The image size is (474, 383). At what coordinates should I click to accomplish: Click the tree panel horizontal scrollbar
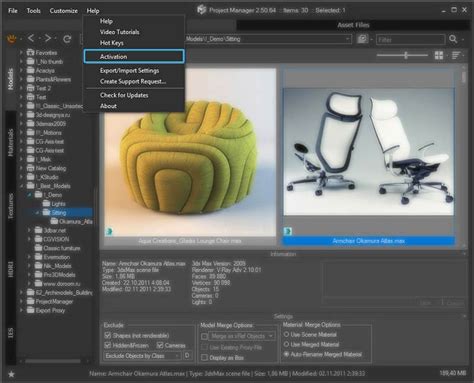click(x=53, y=361)
